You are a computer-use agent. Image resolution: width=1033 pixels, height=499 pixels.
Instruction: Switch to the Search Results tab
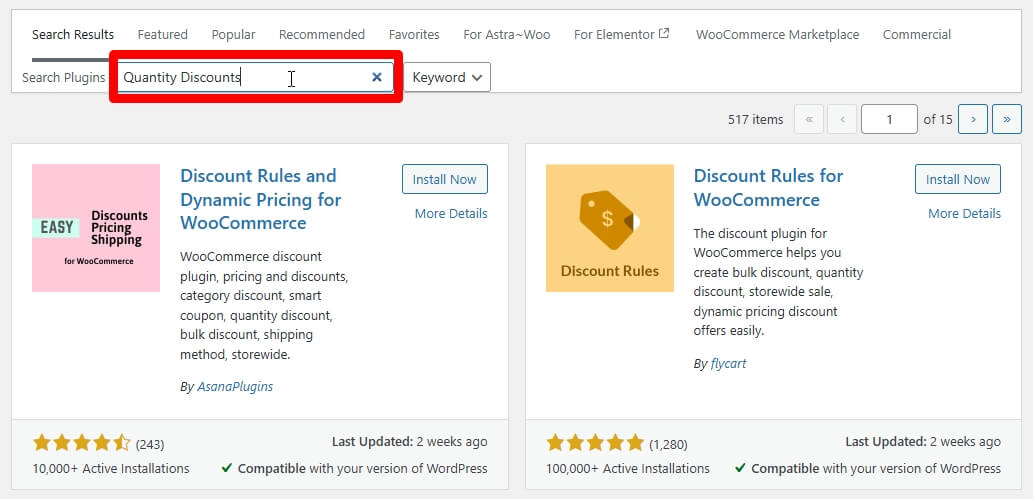click(x=73, y=34)
